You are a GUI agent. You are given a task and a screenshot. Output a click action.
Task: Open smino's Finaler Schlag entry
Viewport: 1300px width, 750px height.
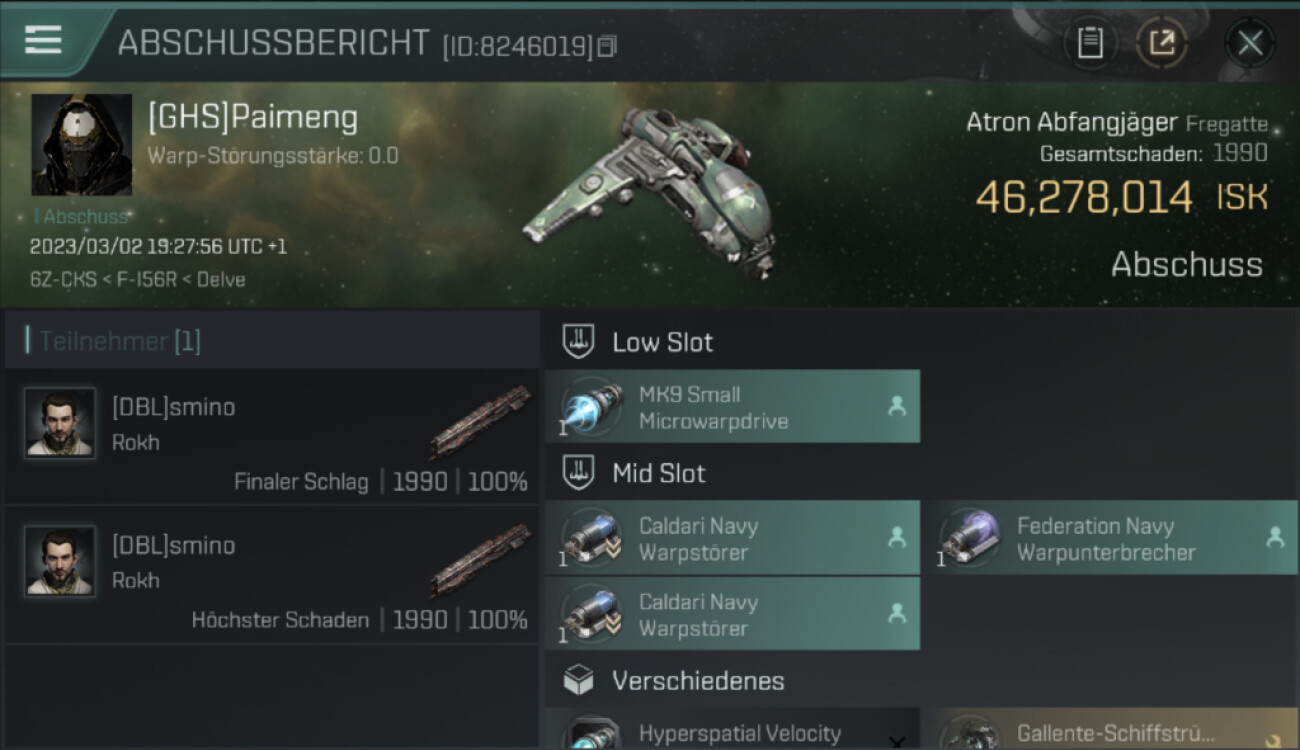[x=272, y=436]
